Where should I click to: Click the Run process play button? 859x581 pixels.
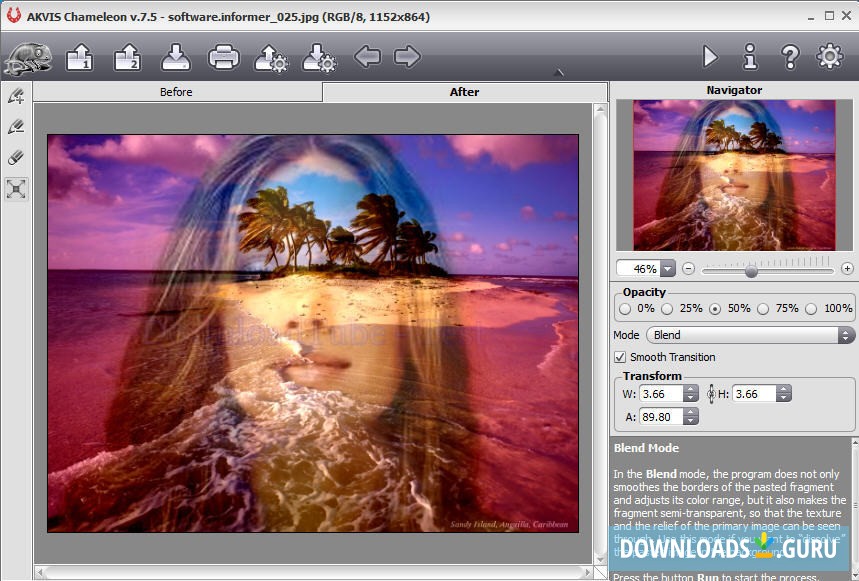point(710,57)
